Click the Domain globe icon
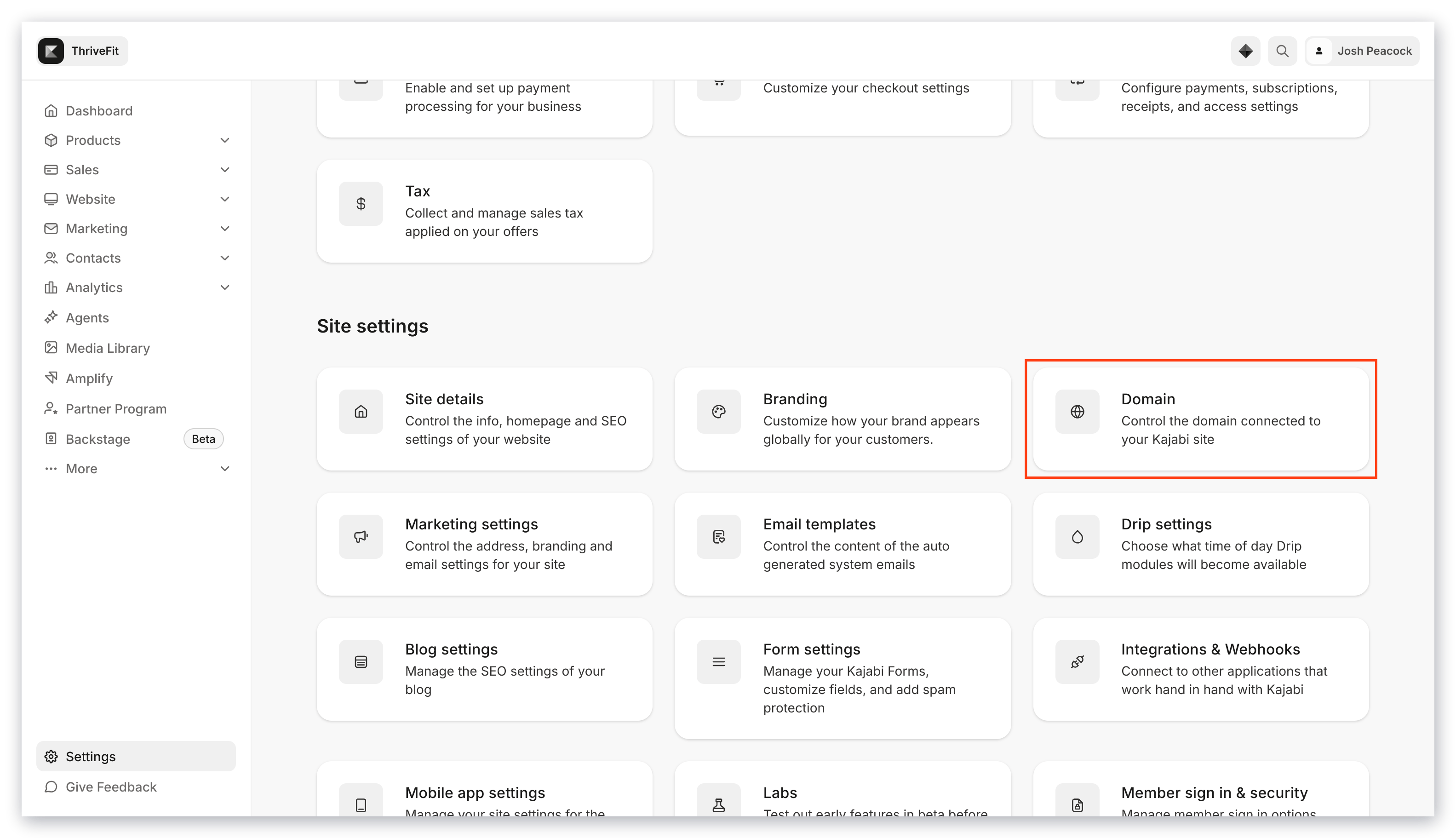Screen dimensions: 1456x838 pos(1078,412)
